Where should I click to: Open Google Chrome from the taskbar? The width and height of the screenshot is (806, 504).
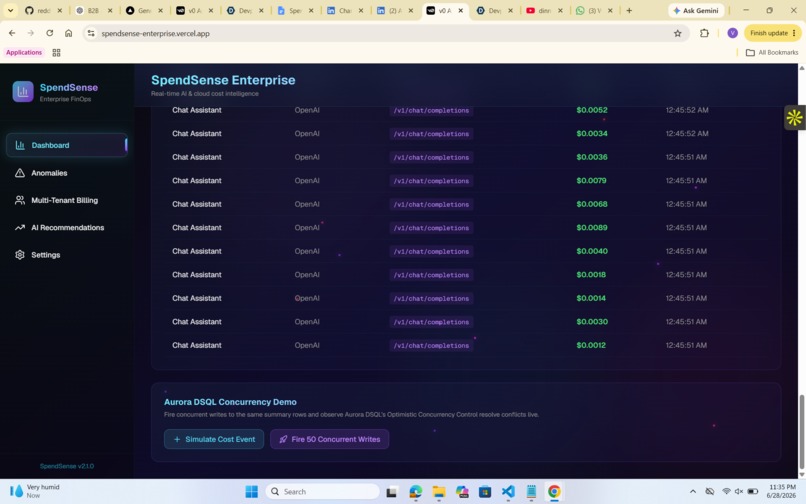(x=554, y=492)
